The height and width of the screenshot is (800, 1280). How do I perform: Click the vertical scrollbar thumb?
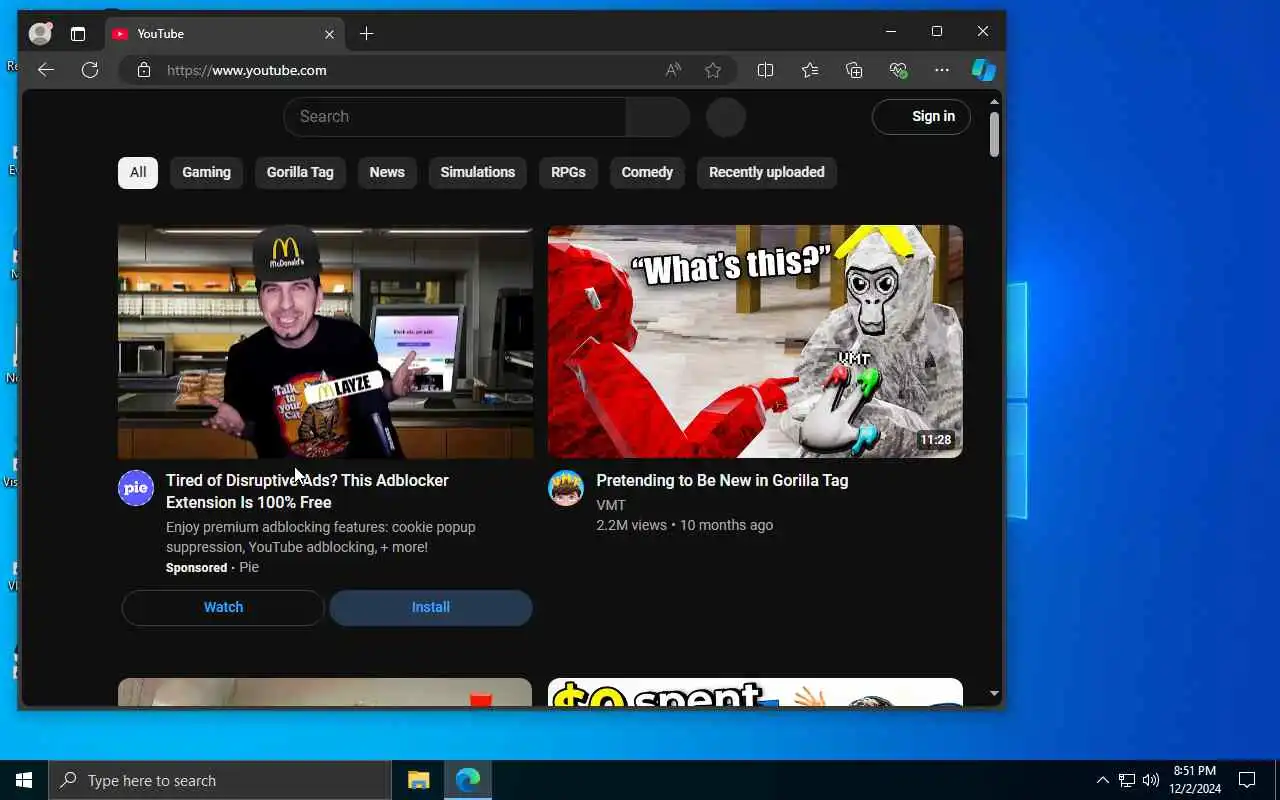click(x=994, y=134)
